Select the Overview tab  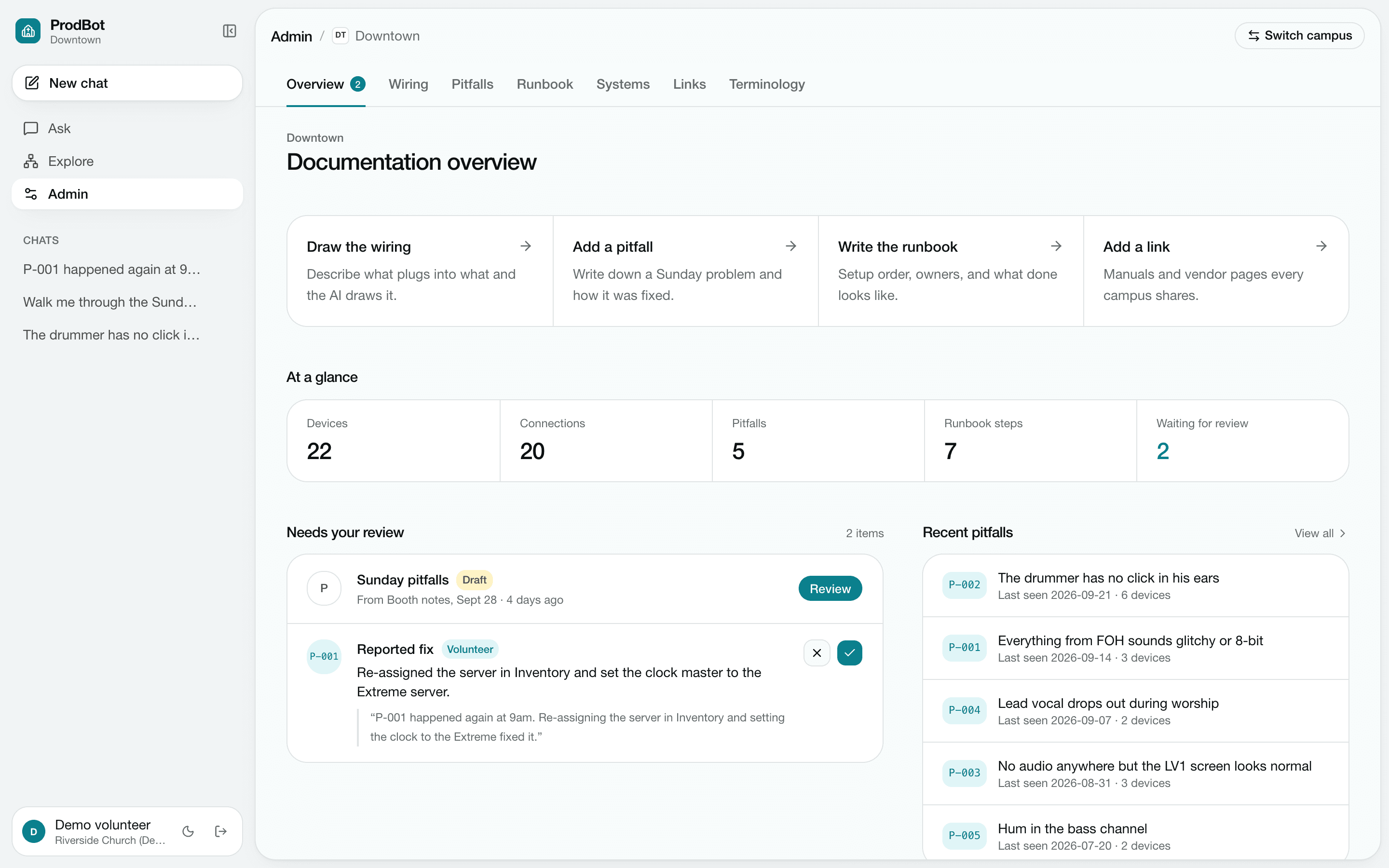tap(326, 84)
